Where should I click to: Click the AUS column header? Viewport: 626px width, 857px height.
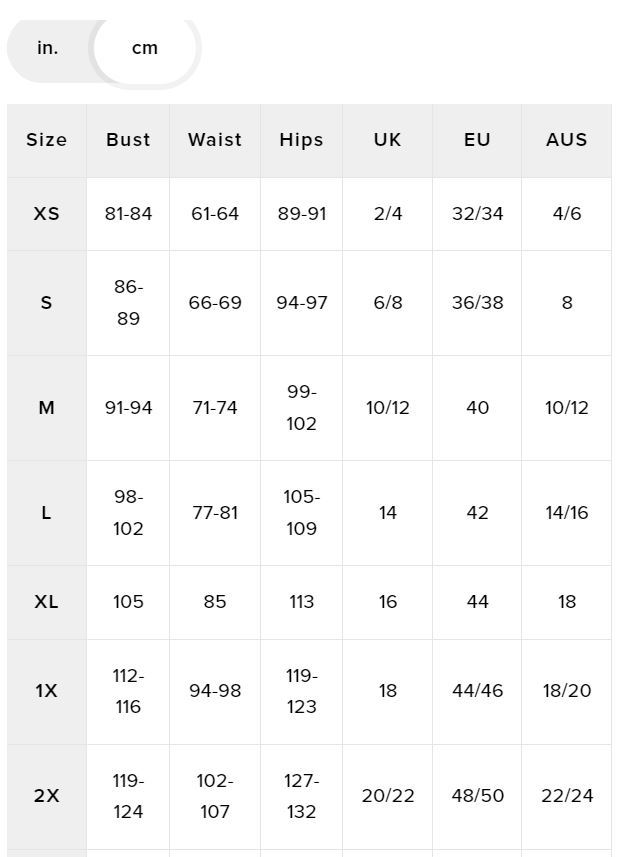tap(566, 140)
